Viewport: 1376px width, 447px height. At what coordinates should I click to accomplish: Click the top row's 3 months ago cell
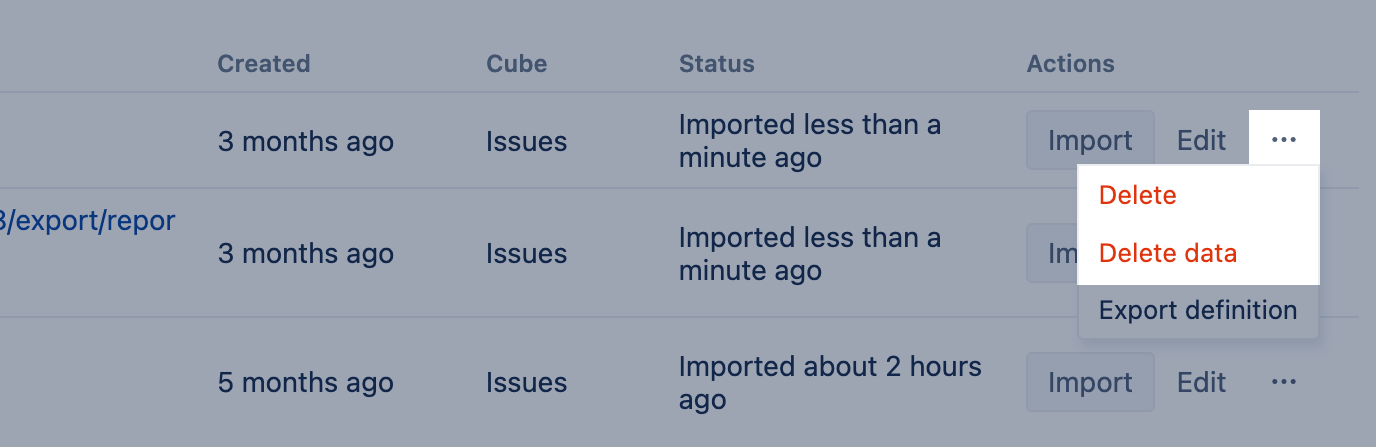[305, 141]
